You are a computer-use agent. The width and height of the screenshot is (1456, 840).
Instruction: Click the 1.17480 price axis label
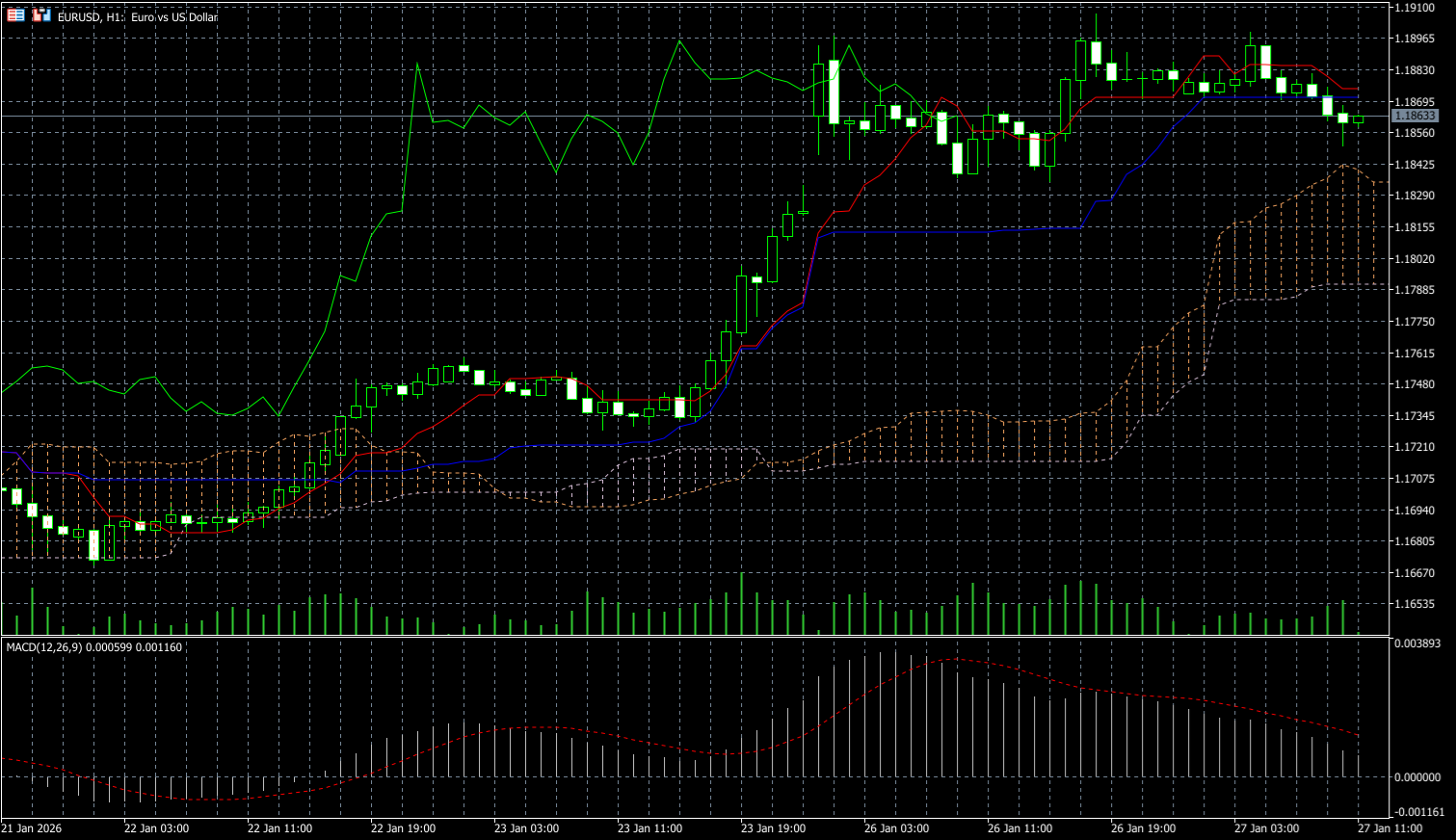pyautogui.click(x=1416, y=384)
